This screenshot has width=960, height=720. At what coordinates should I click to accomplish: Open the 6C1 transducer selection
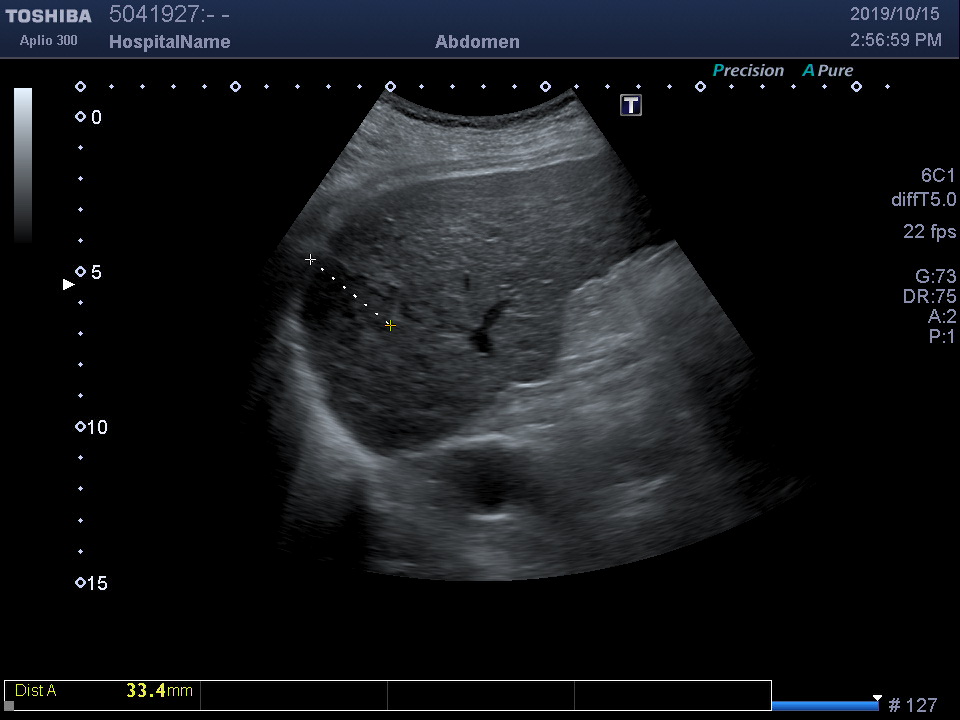point(938,176)
